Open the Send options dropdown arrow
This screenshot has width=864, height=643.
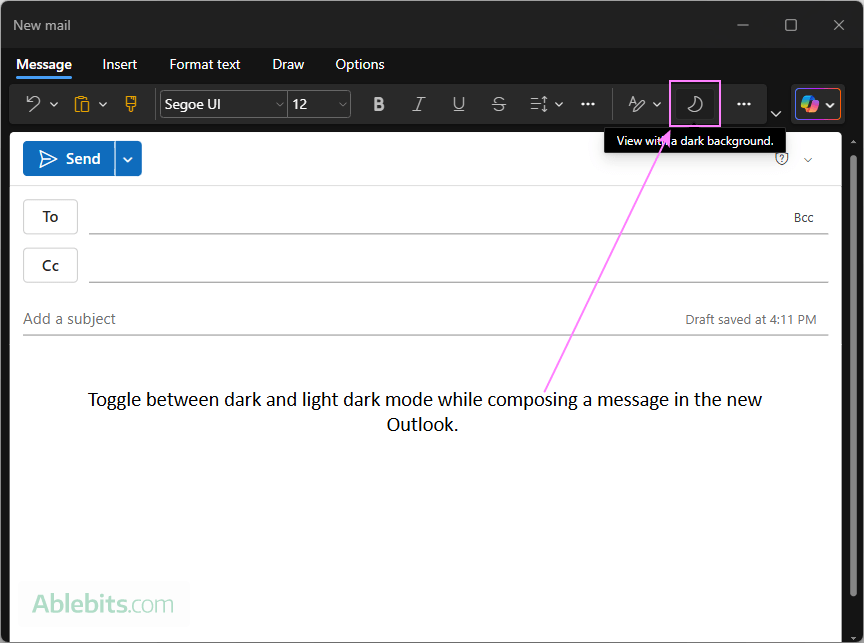(128, 159)
